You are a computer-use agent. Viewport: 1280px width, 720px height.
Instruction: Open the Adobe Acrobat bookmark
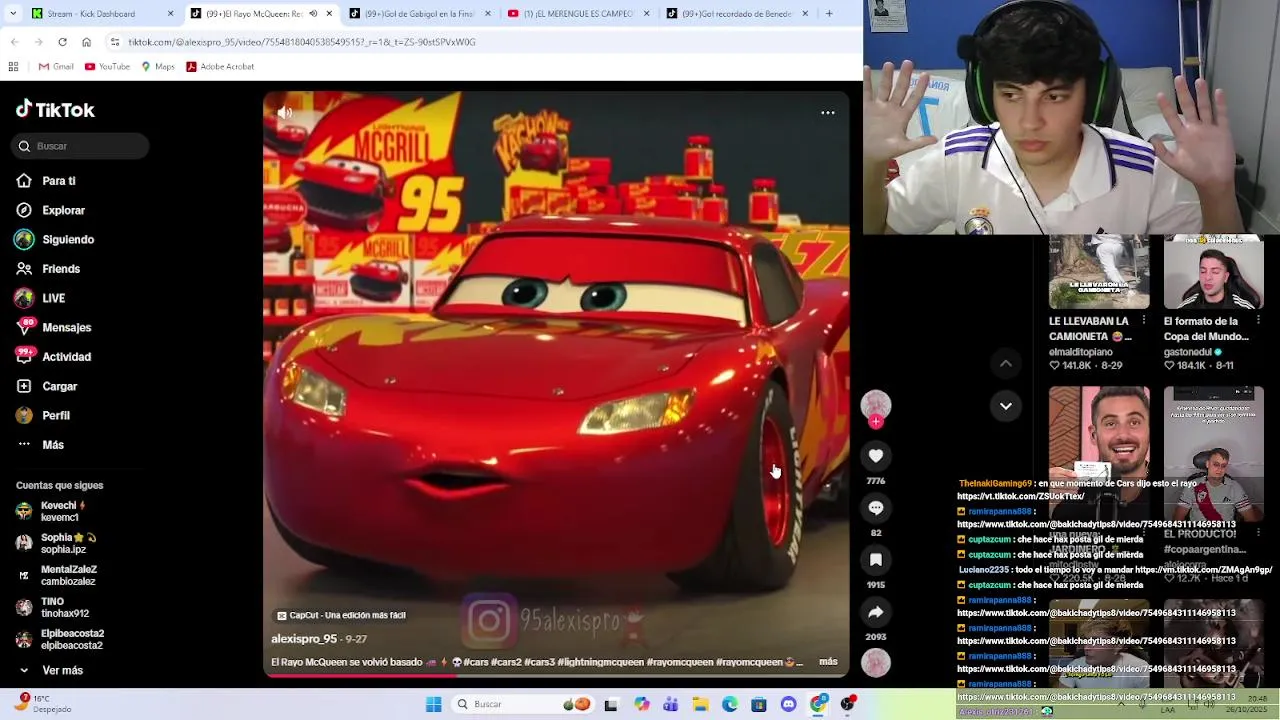point(220,67)
